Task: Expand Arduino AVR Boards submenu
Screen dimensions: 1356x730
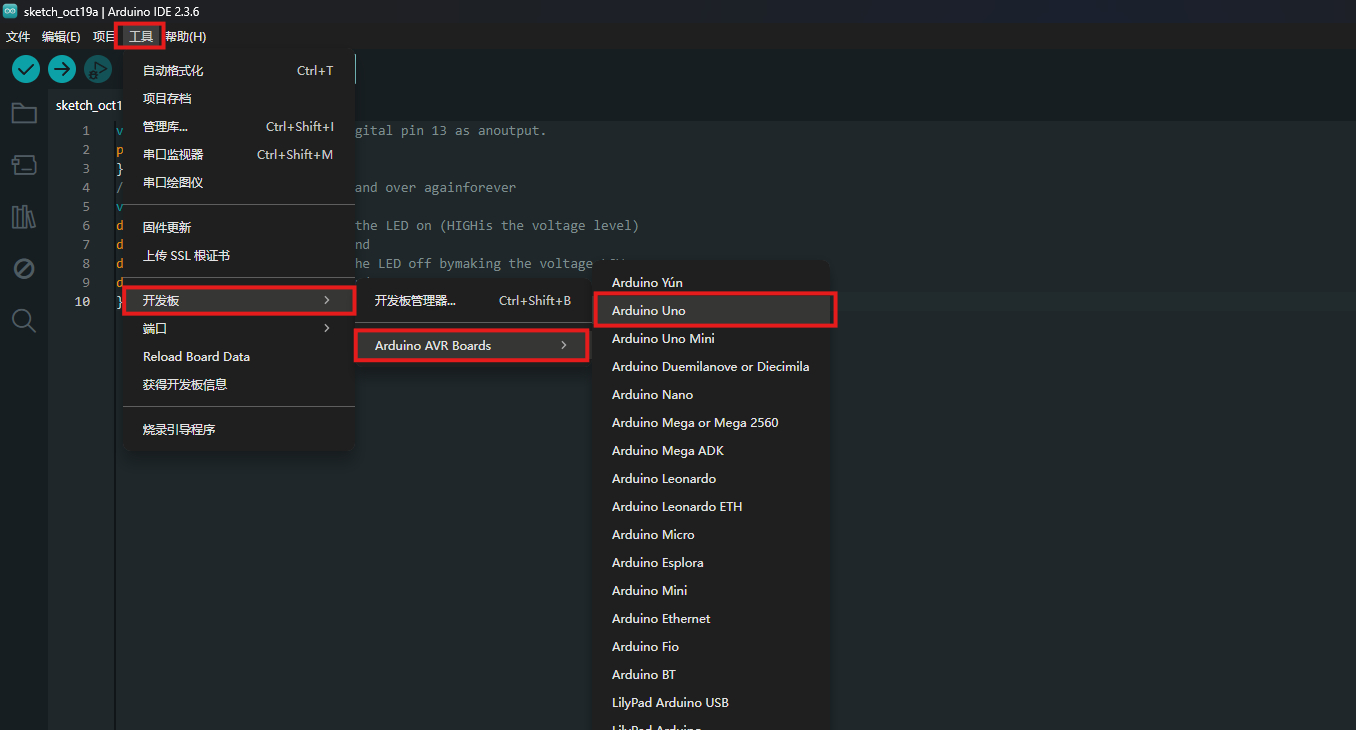Action: (x=472, y=346)
